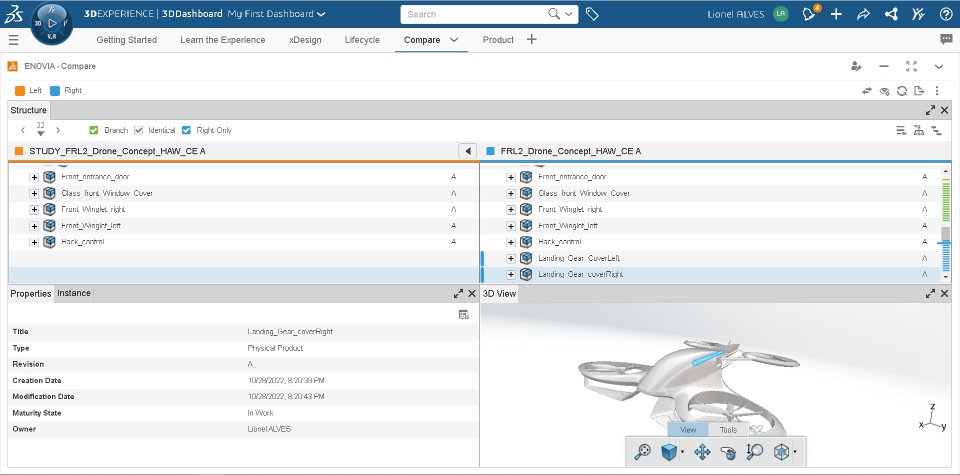Screen dimensions: 960x475
Task: Switch to Product tab
Action: (x=498, y=40)
